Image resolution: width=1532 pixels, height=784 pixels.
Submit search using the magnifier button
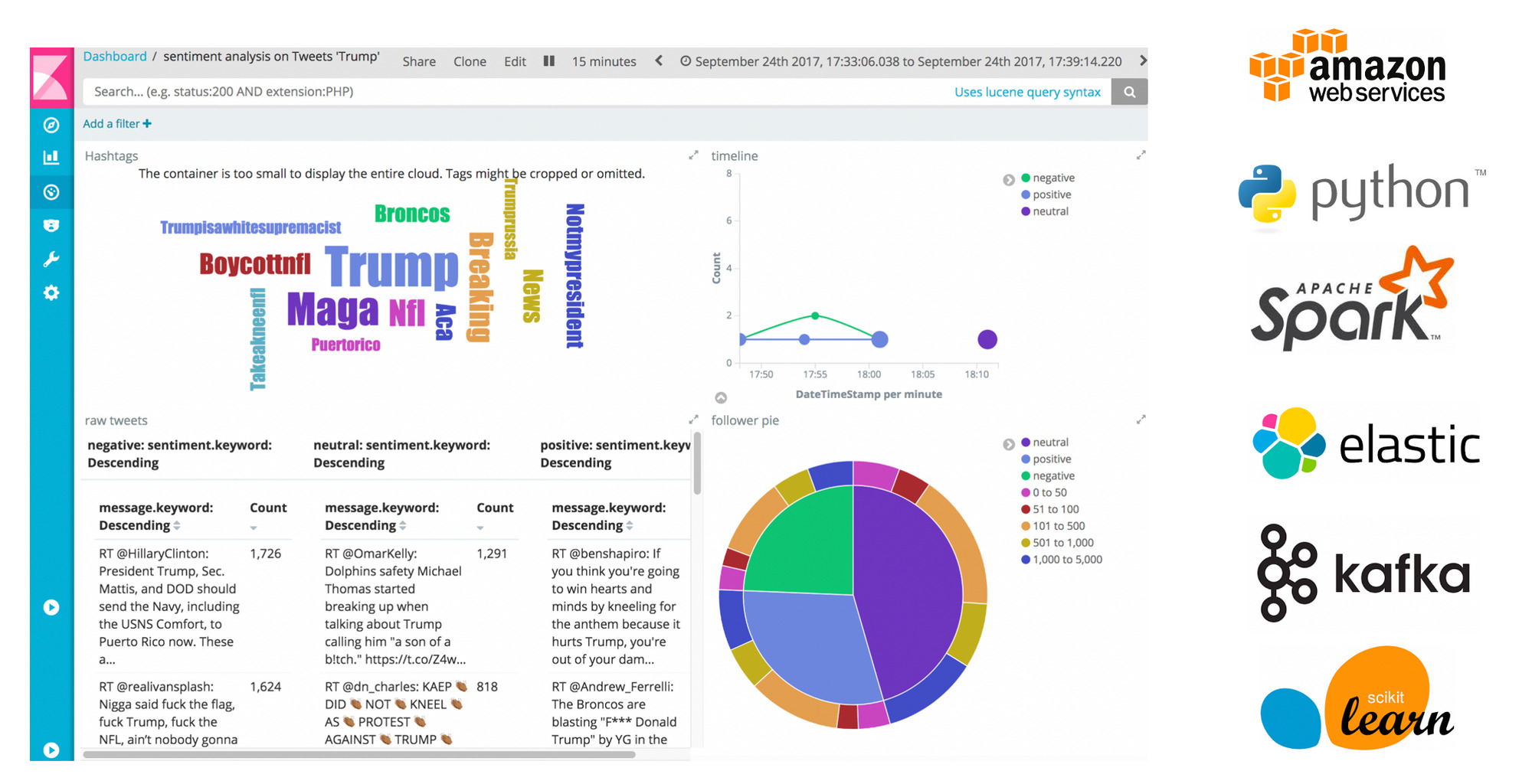point(1129,91)
